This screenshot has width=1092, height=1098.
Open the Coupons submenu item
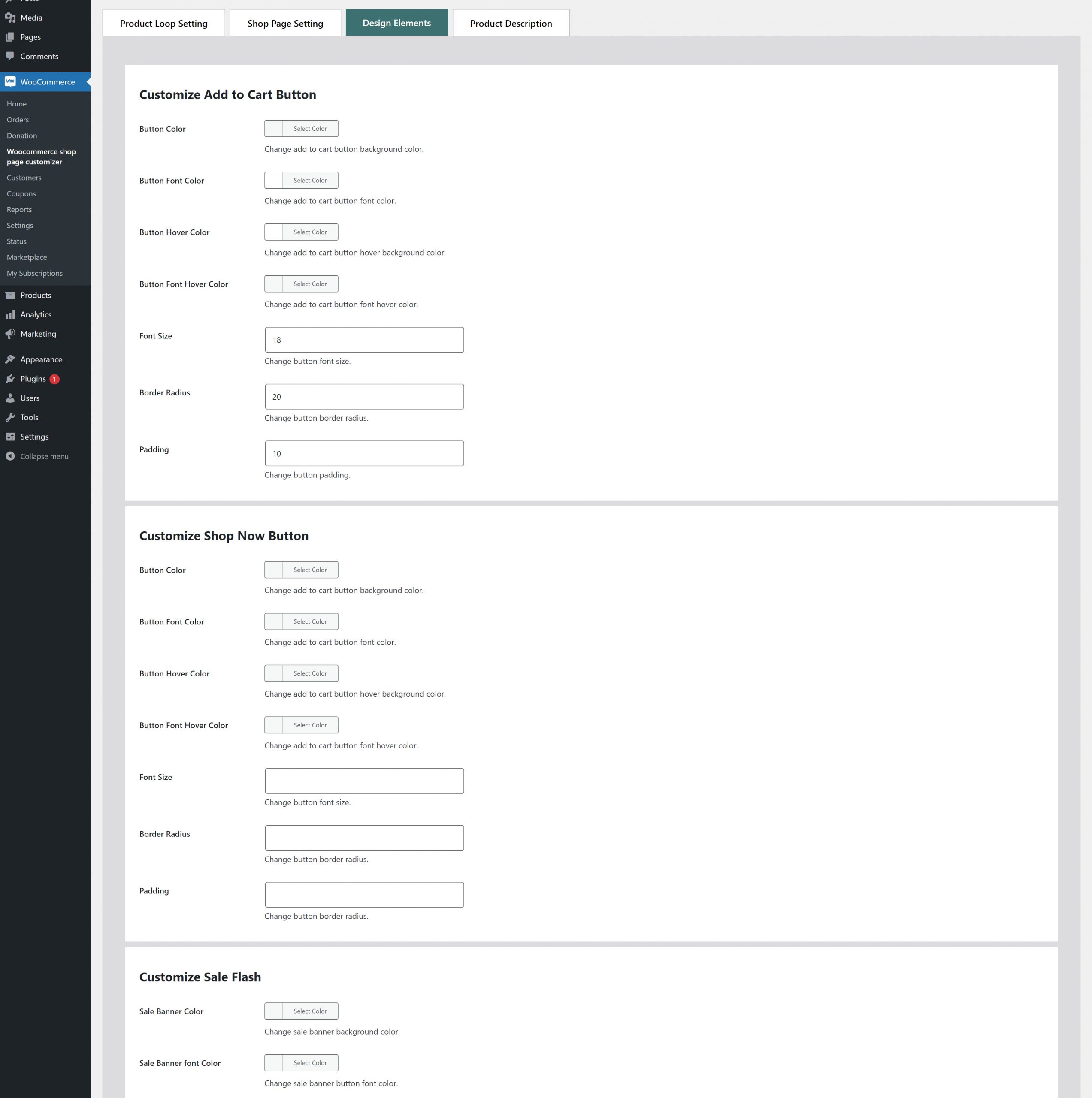pyautogui.click(x=21, y=194)
